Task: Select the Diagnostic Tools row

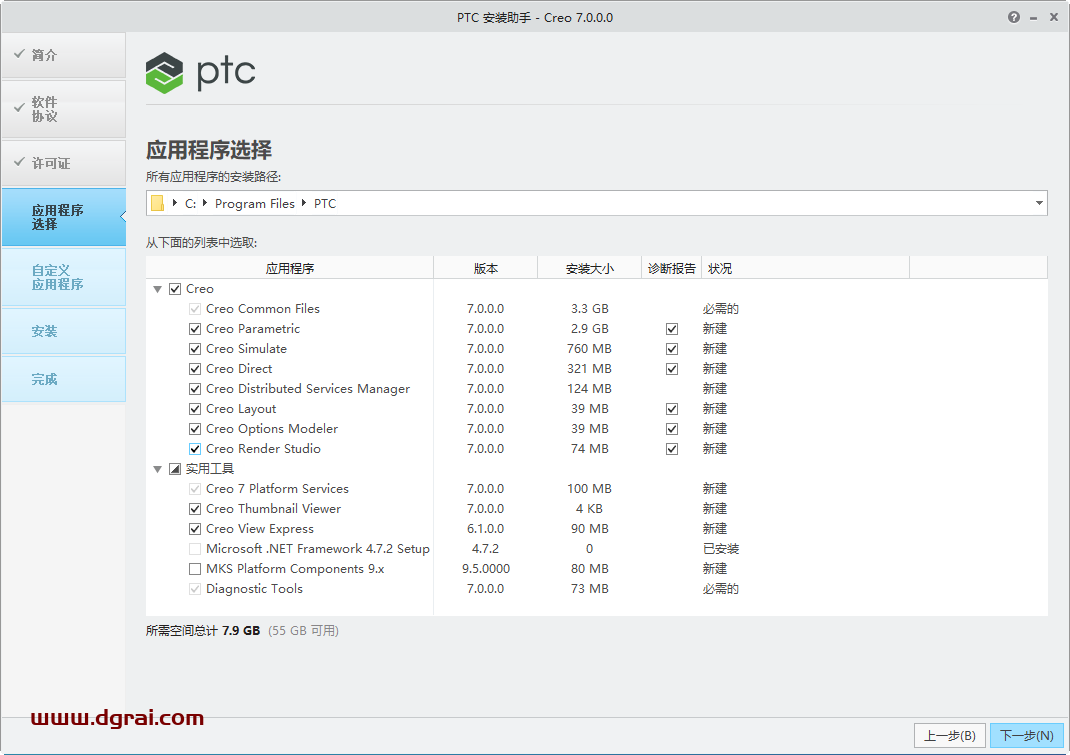Action: click(x=596, y=588)
